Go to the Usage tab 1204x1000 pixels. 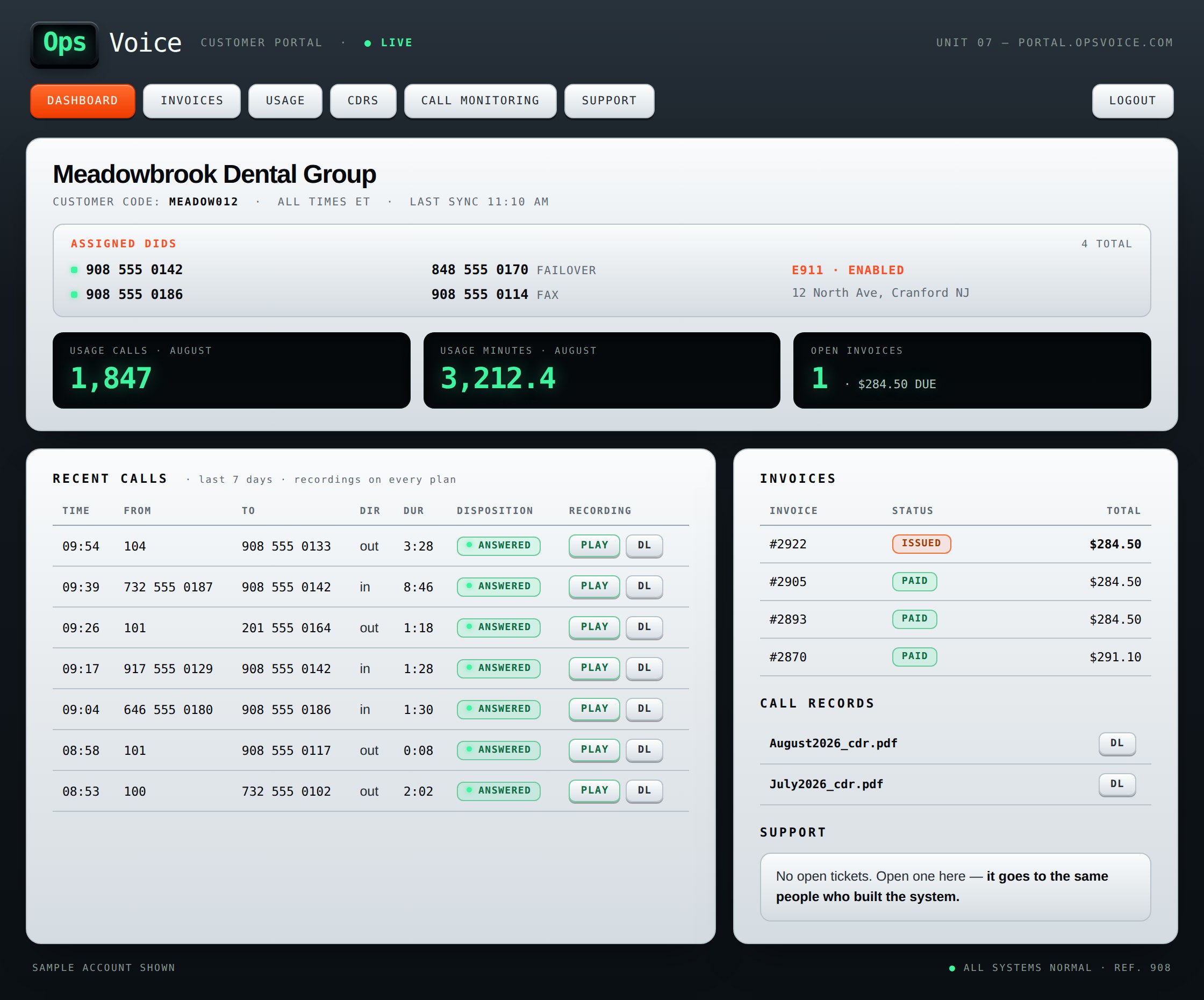(x=285, y=101)
